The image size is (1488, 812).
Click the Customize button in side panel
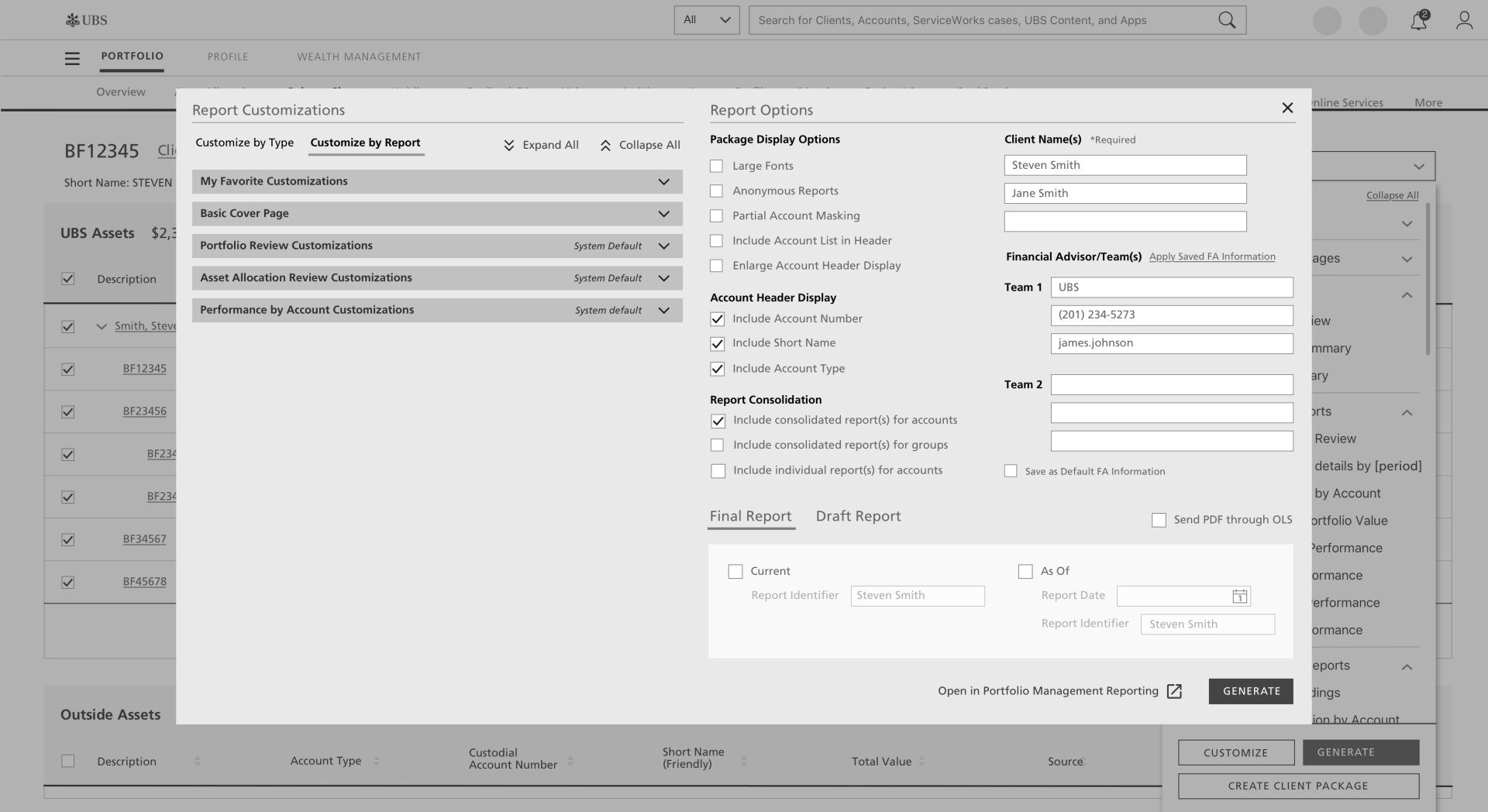coord(1236,752)
